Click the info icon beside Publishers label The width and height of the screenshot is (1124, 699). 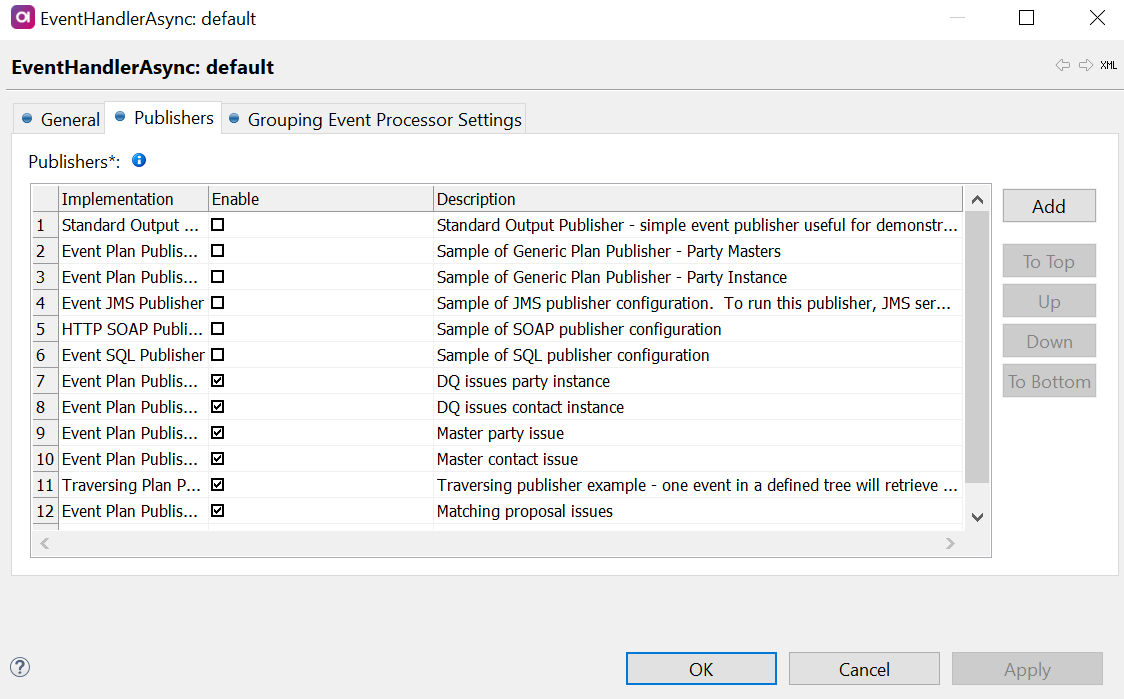point(139,160)
